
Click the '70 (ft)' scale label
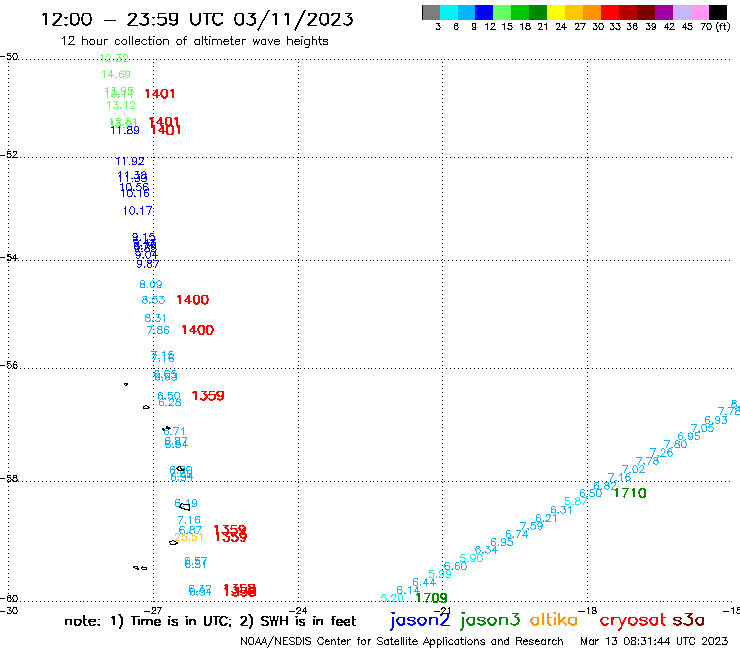click(x=715, y=27)
